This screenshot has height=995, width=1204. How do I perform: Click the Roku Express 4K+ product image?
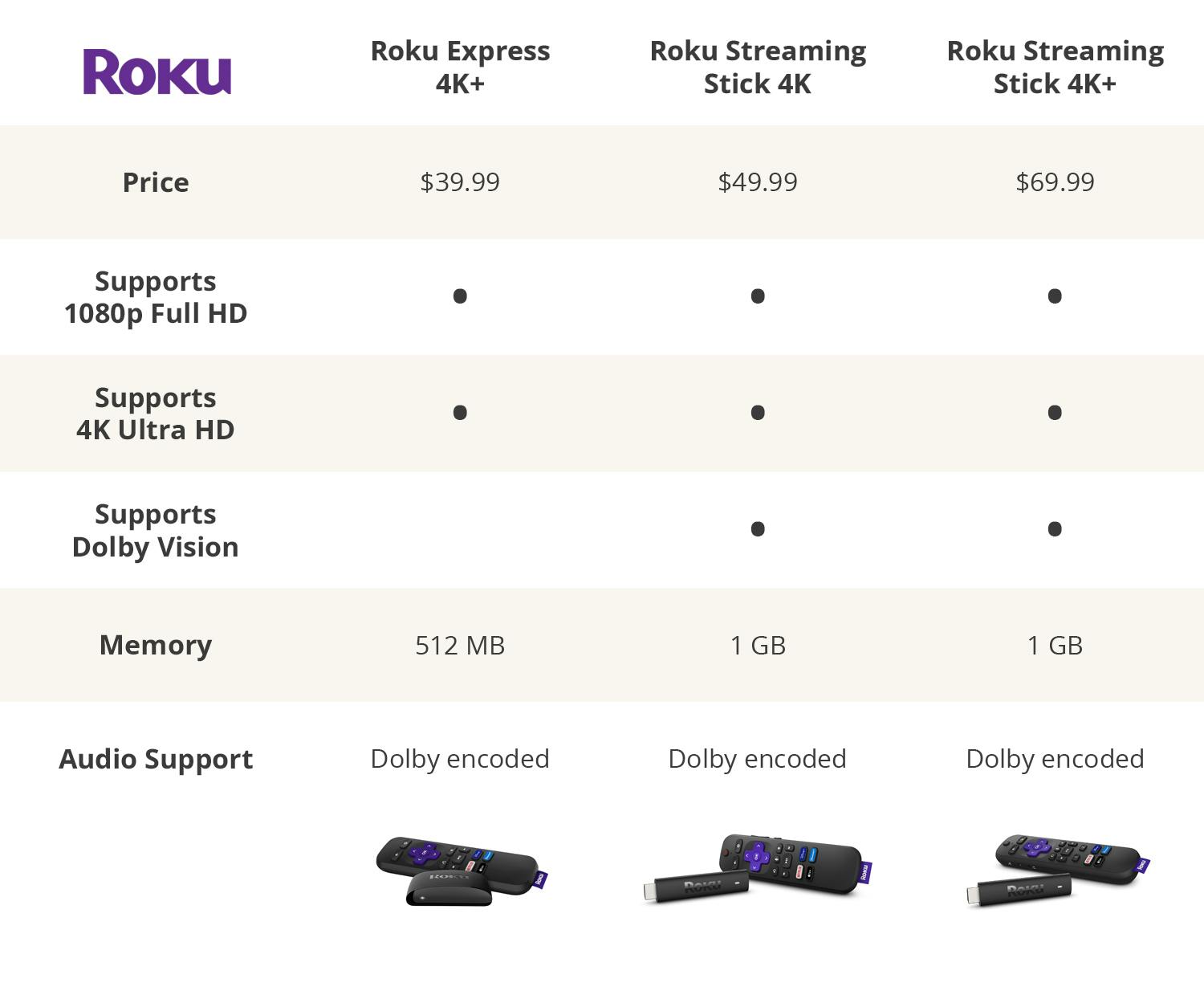coord(461,871)
